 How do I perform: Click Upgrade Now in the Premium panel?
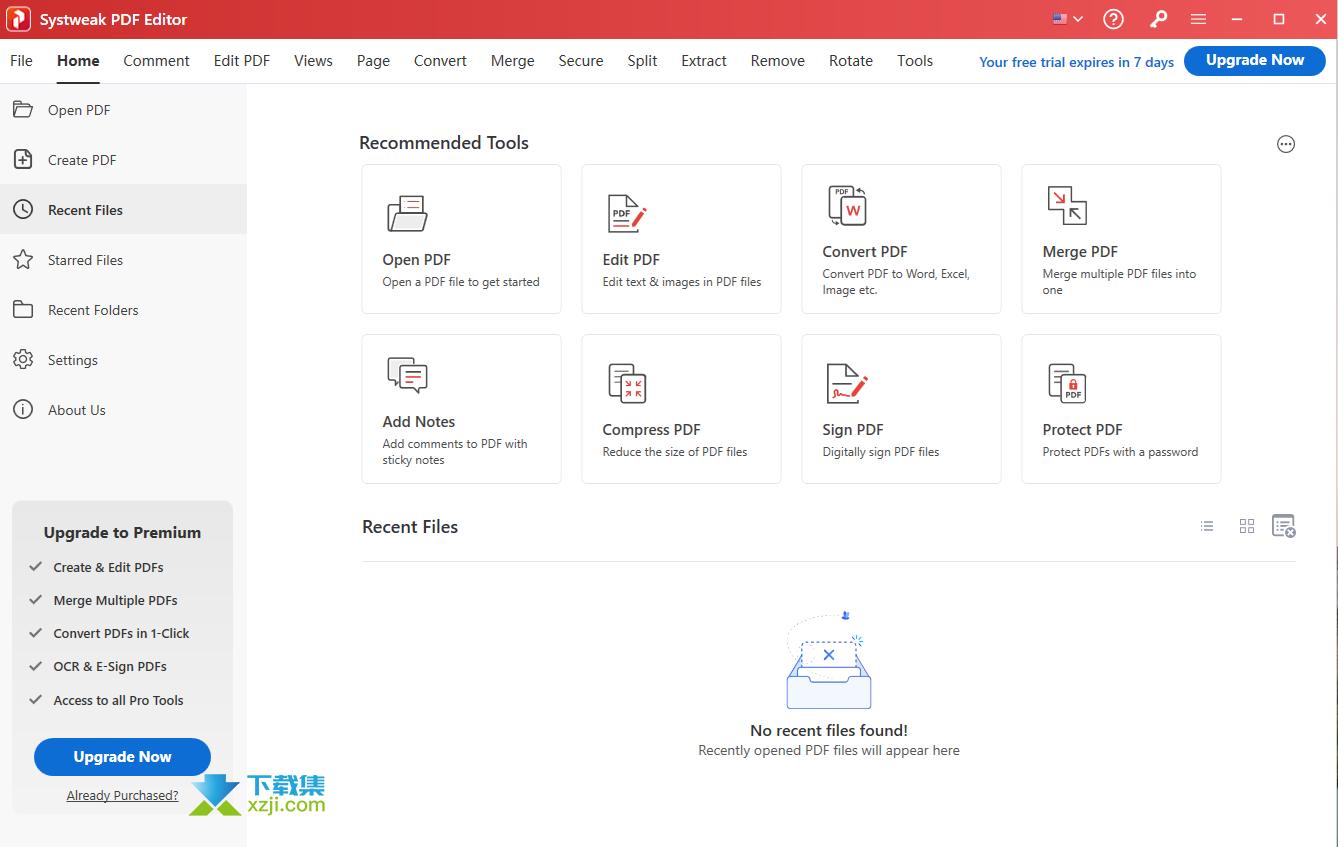122,757
